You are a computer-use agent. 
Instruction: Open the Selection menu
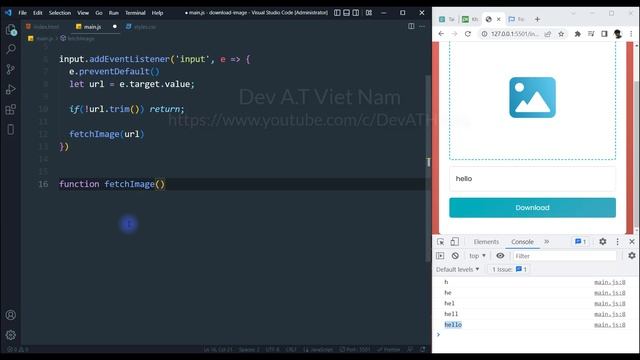(60, 13)
